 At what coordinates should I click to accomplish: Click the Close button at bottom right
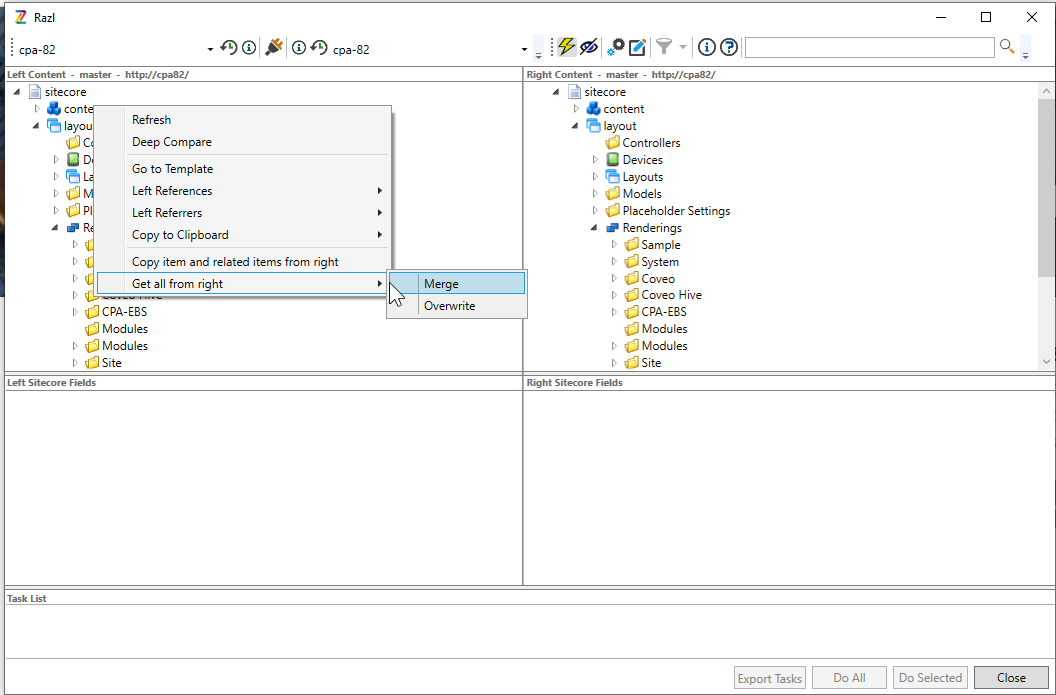pyautogui.click(x=1011, y=677)
